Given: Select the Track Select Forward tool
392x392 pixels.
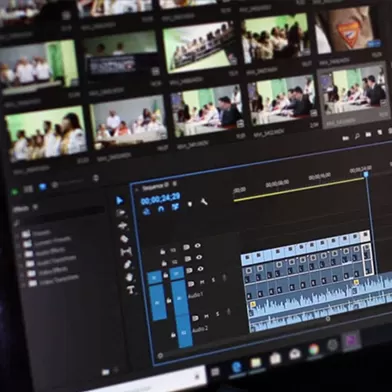Looking at the screenshot, I should (121, 213).
